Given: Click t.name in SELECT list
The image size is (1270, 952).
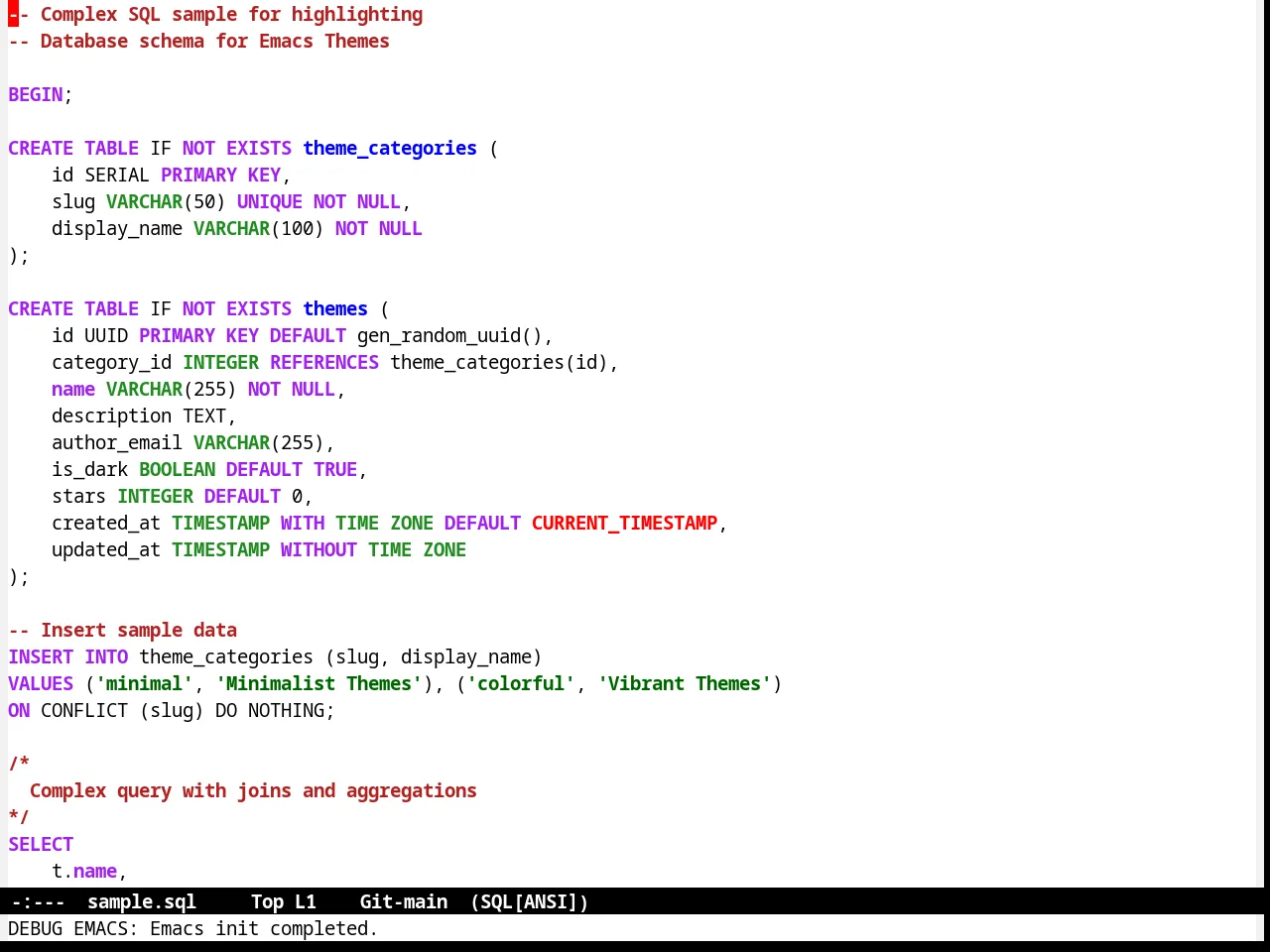Looking at the screenshot, I should click(84, 871).
